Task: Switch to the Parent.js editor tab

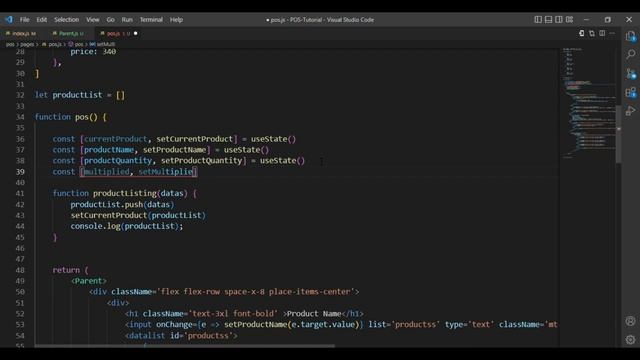Action: click(69, 33)
